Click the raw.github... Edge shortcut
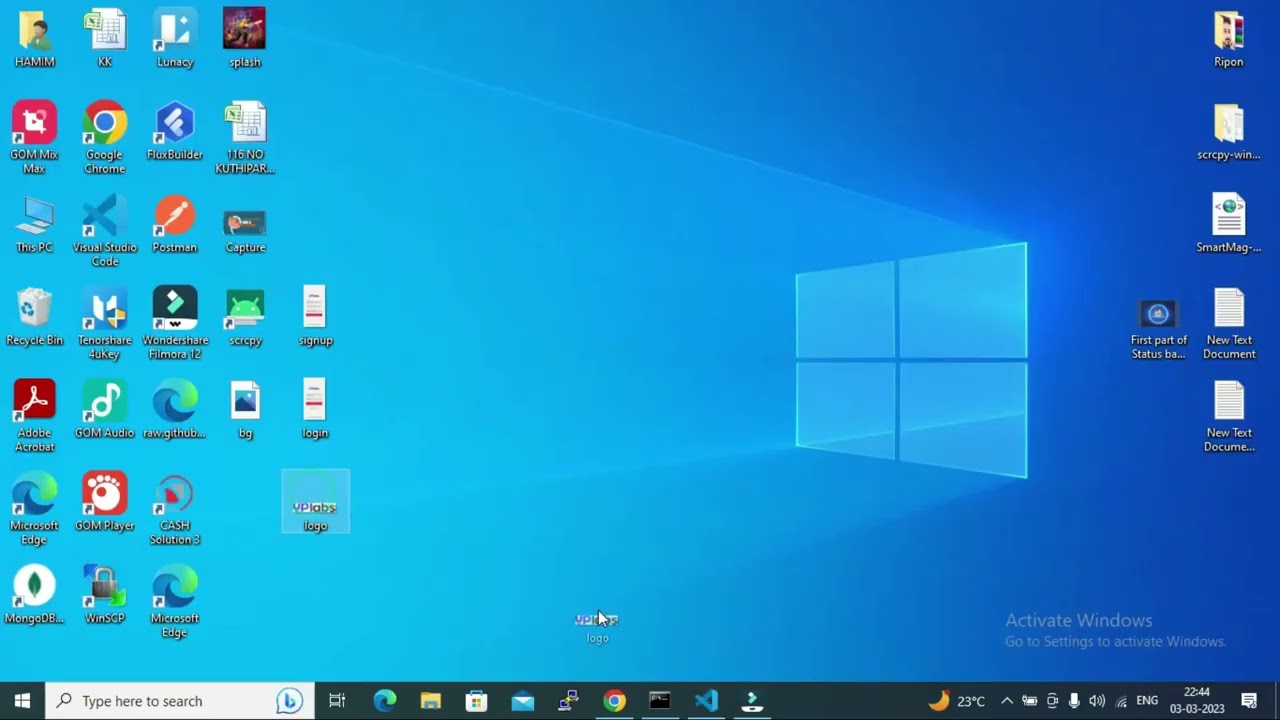Viewport: 1280px width, 720px height. click(x=175, y=409)
